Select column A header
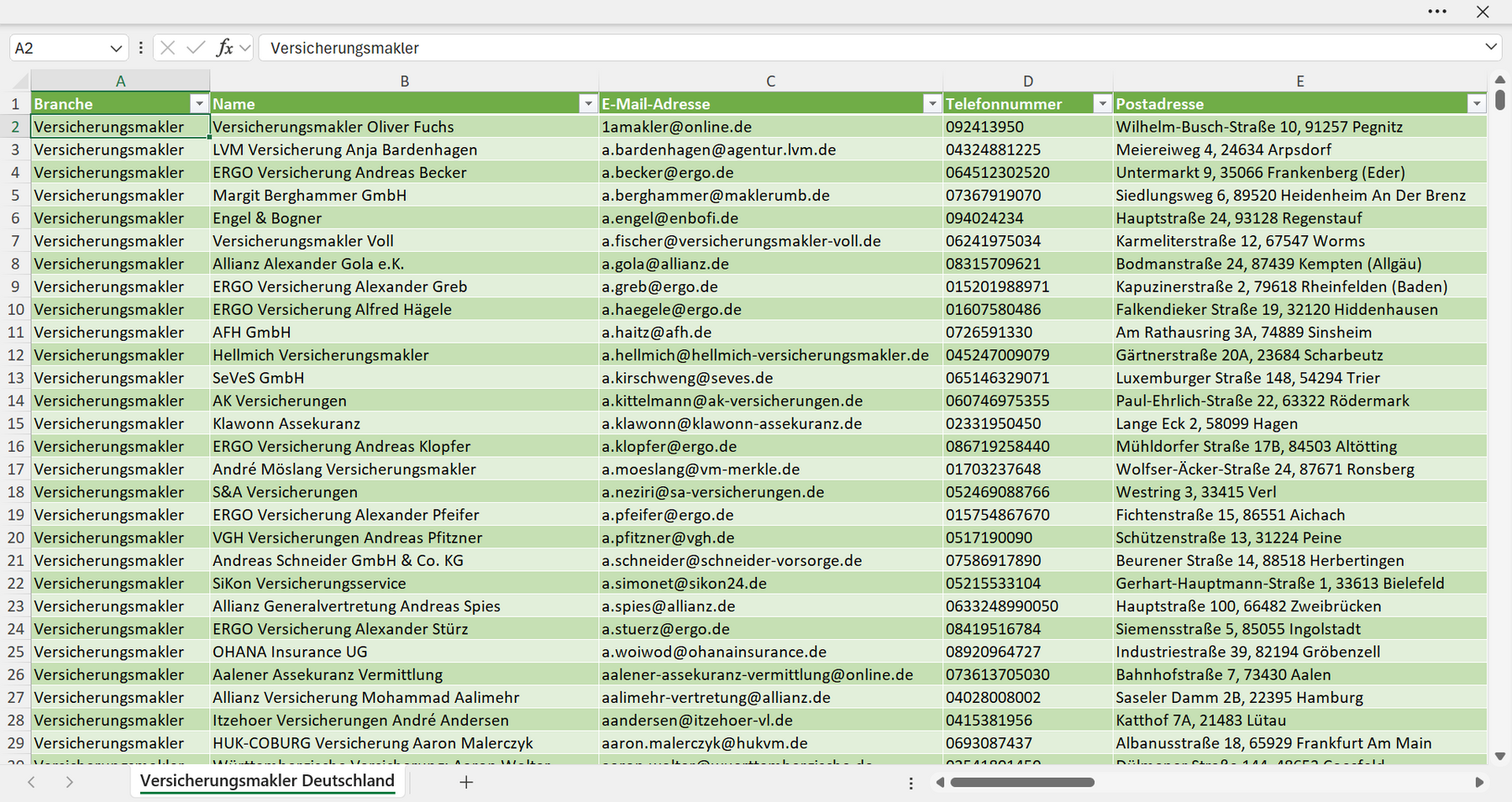This screenshot has height=802, width=1512. point(120,81)
